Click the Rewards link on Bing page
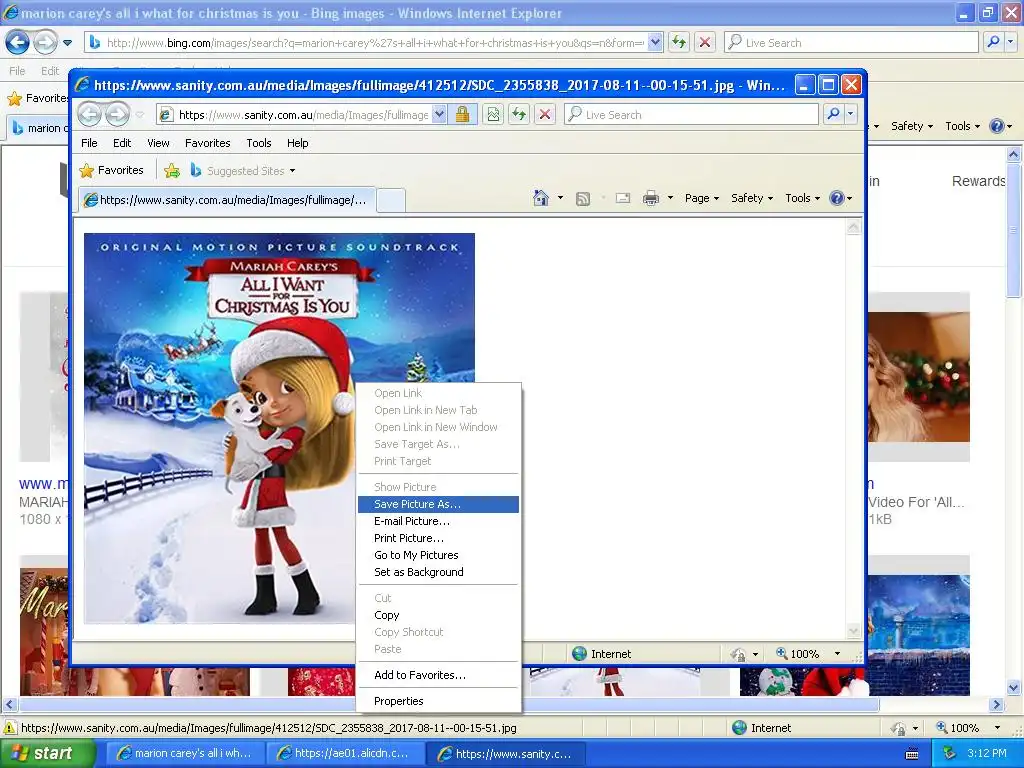 (x=978, y=181)
